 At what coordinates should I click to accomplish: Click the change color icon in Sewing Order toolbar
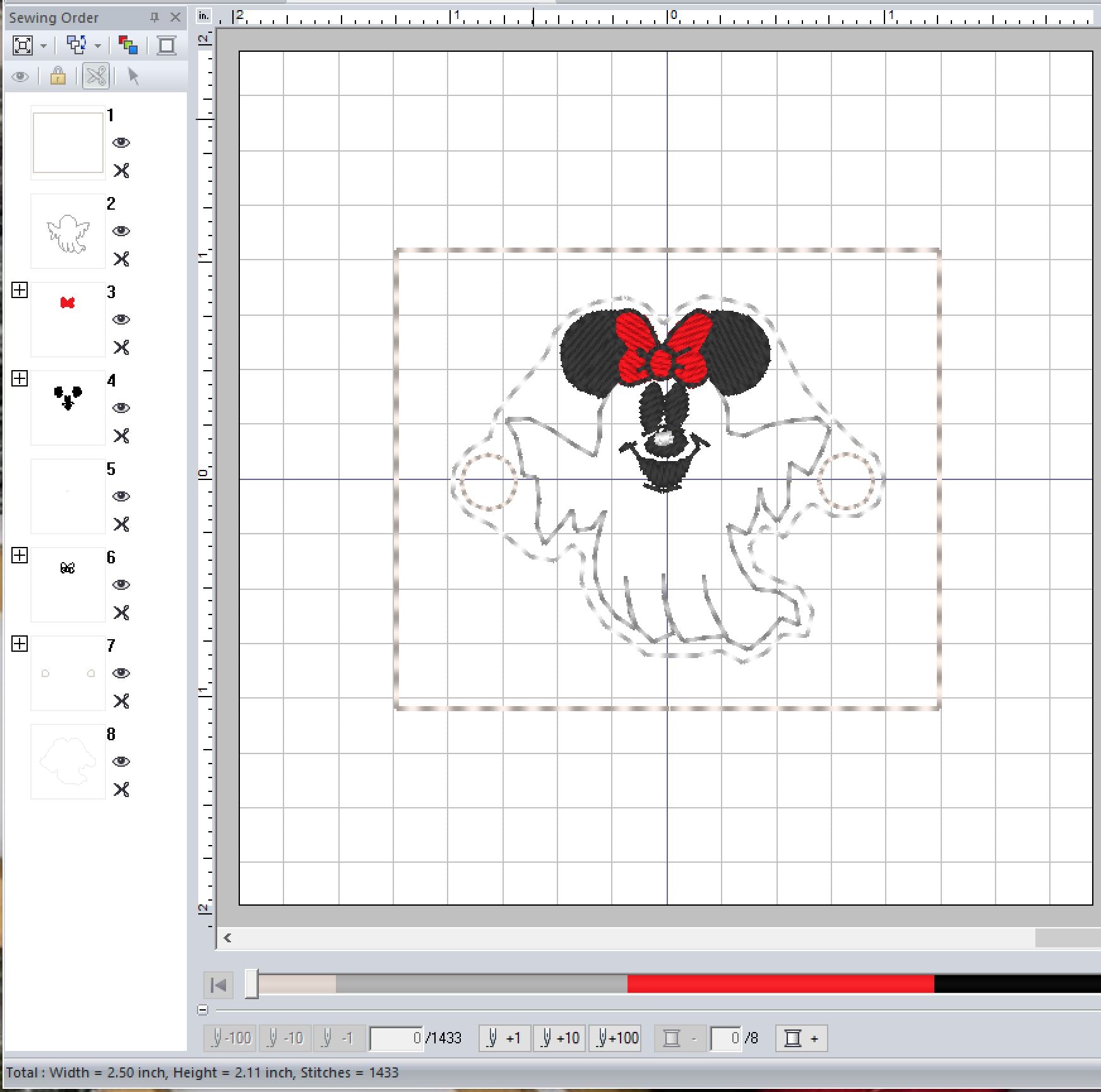click(x=128, y=45)
